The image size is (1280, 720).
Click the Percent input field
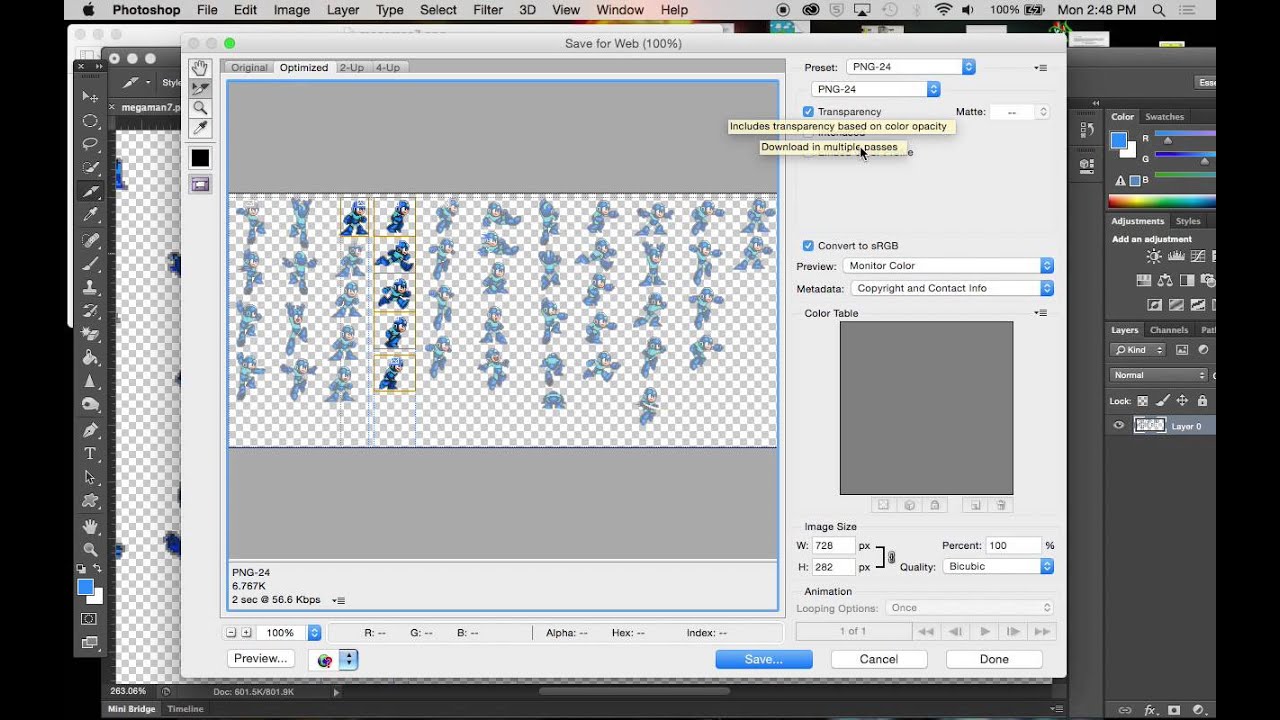tap(1013, 546)
